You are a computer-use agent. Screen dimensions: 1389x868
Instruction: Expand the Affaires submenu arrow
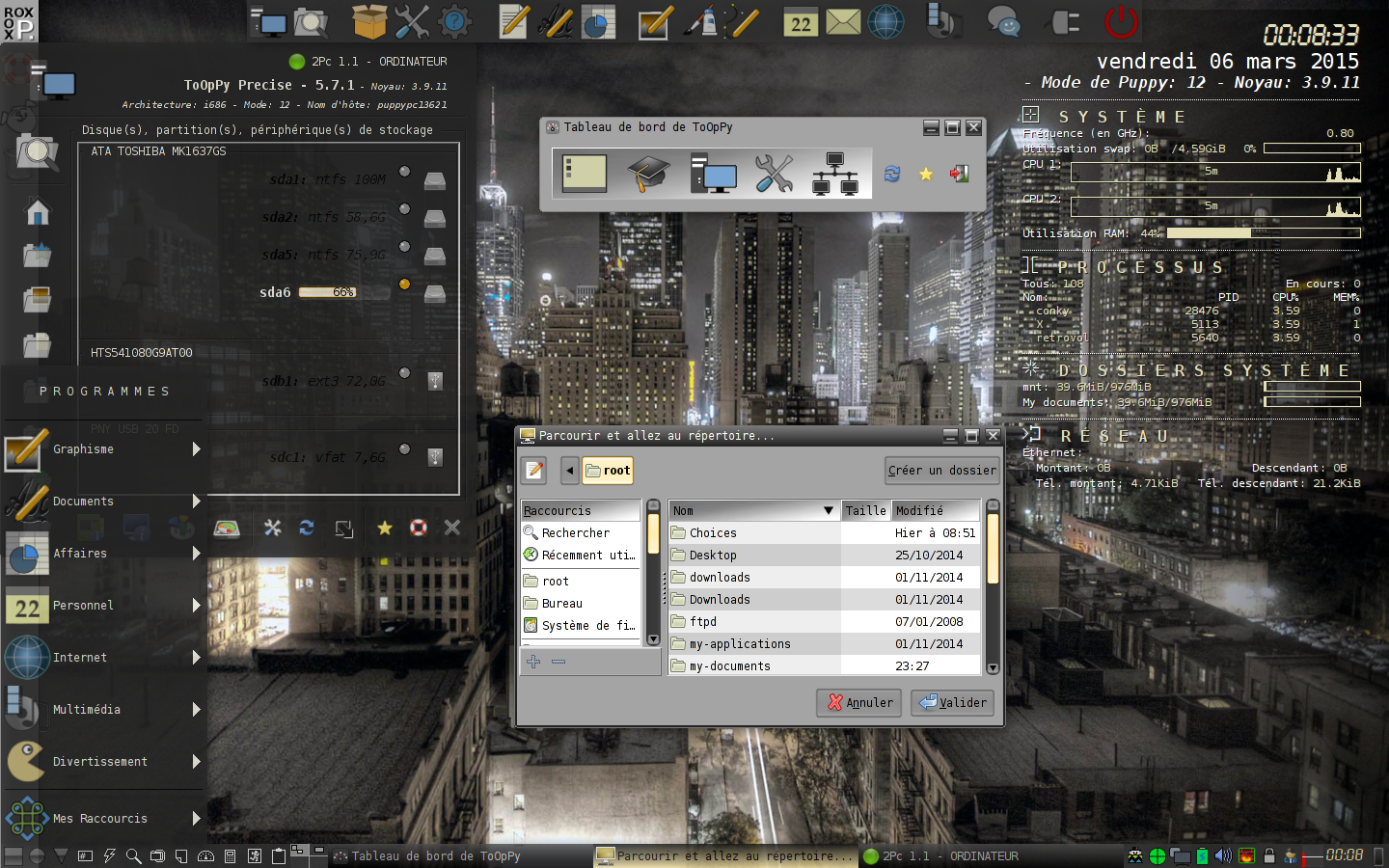pos(197,554)
